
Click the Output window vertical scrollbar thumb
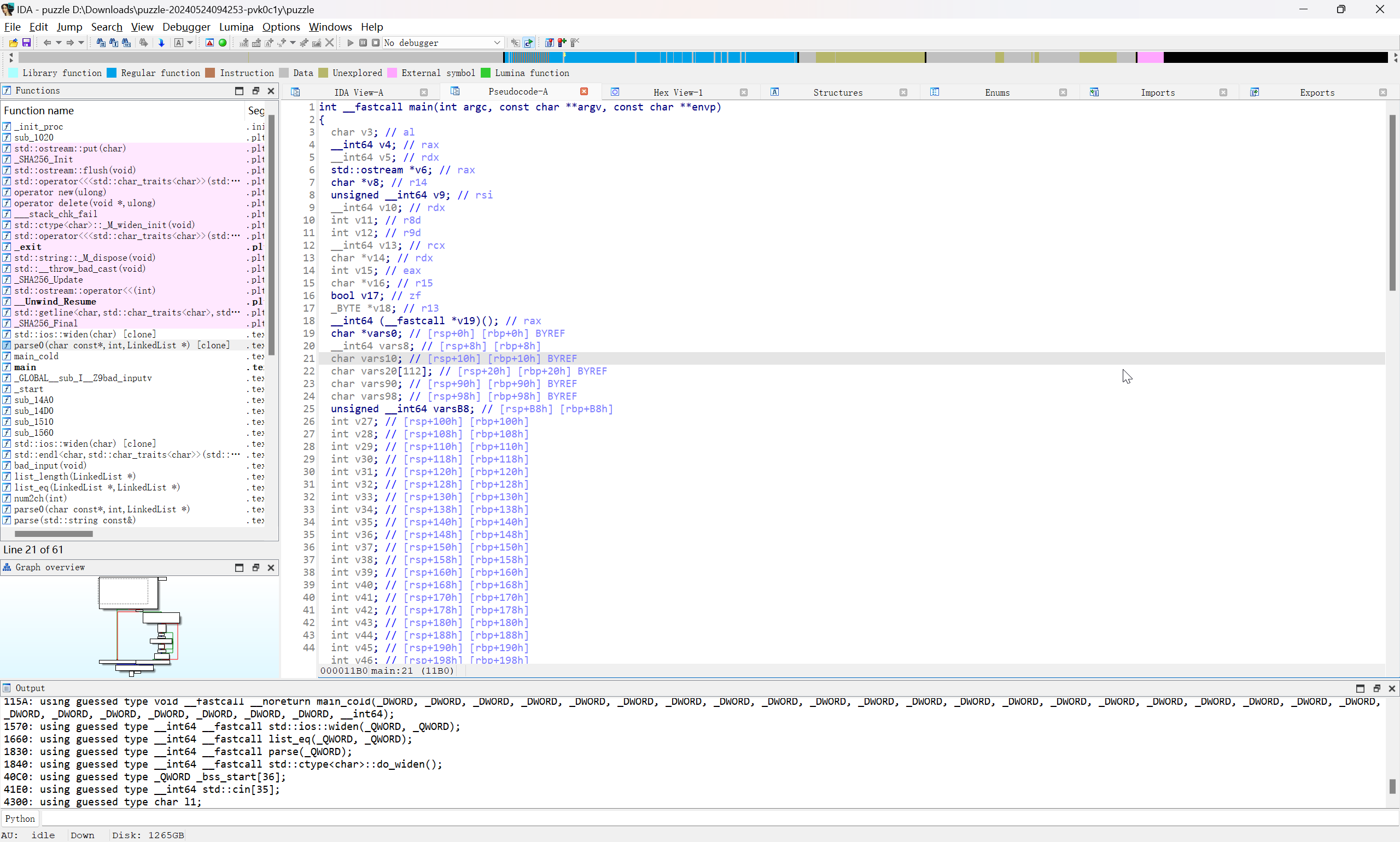tap(1392, 786)
